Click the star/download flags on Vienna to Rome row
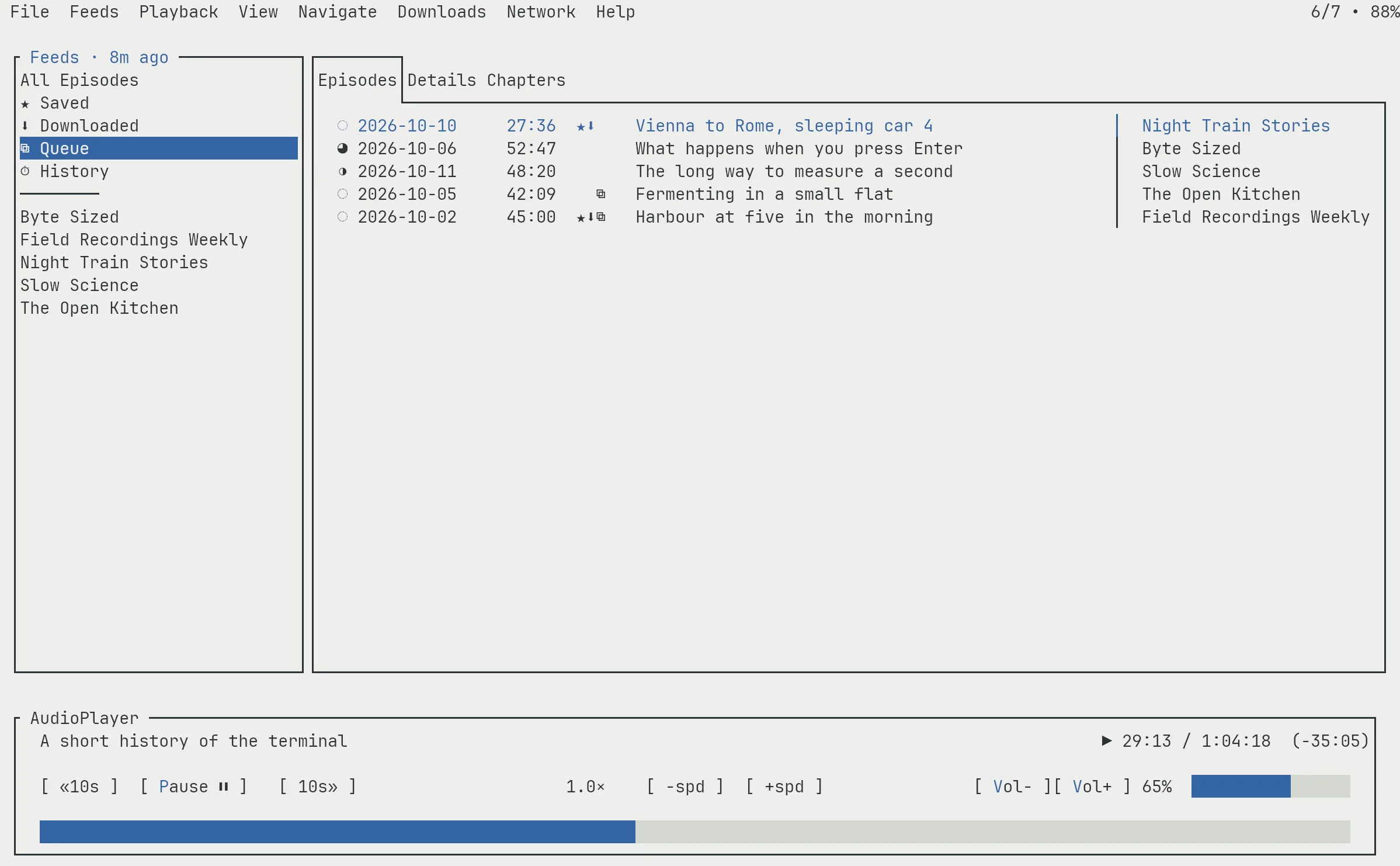This screenshot has height=866, width=1400. [586, 126]
